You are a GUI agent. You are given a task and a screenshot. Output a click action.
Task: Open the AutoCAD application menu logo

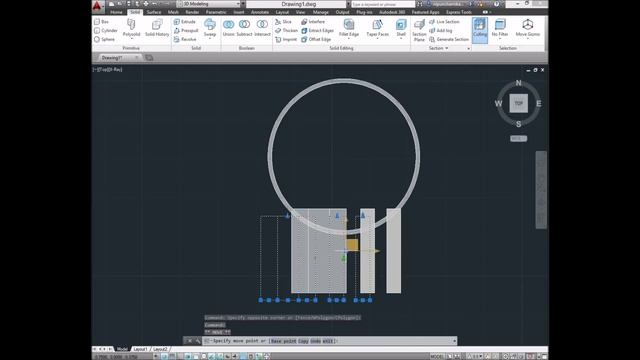coord(97,6)
